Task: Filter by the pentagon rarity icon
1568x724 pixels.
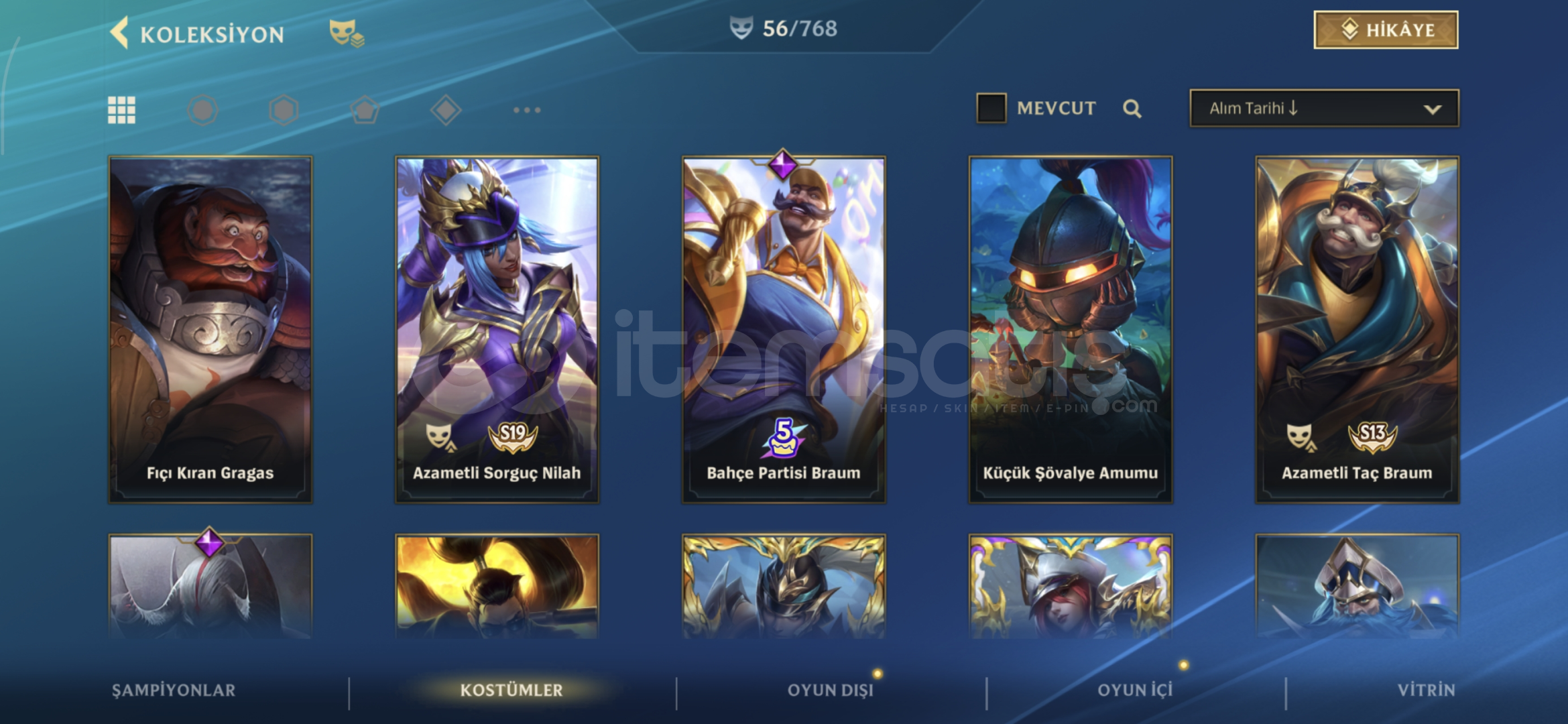Action: (x=365, y=110)
